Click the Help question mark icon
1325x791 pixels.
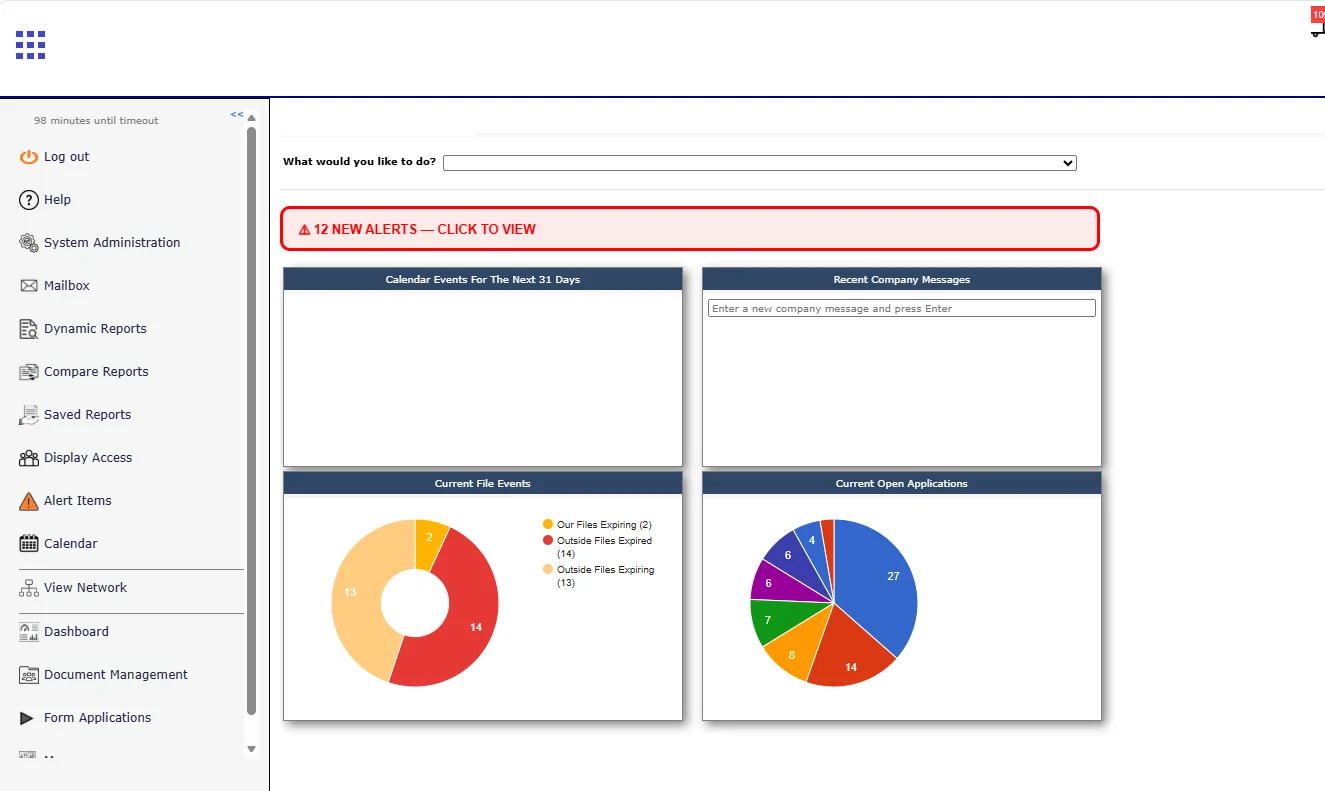click(29, 200)
